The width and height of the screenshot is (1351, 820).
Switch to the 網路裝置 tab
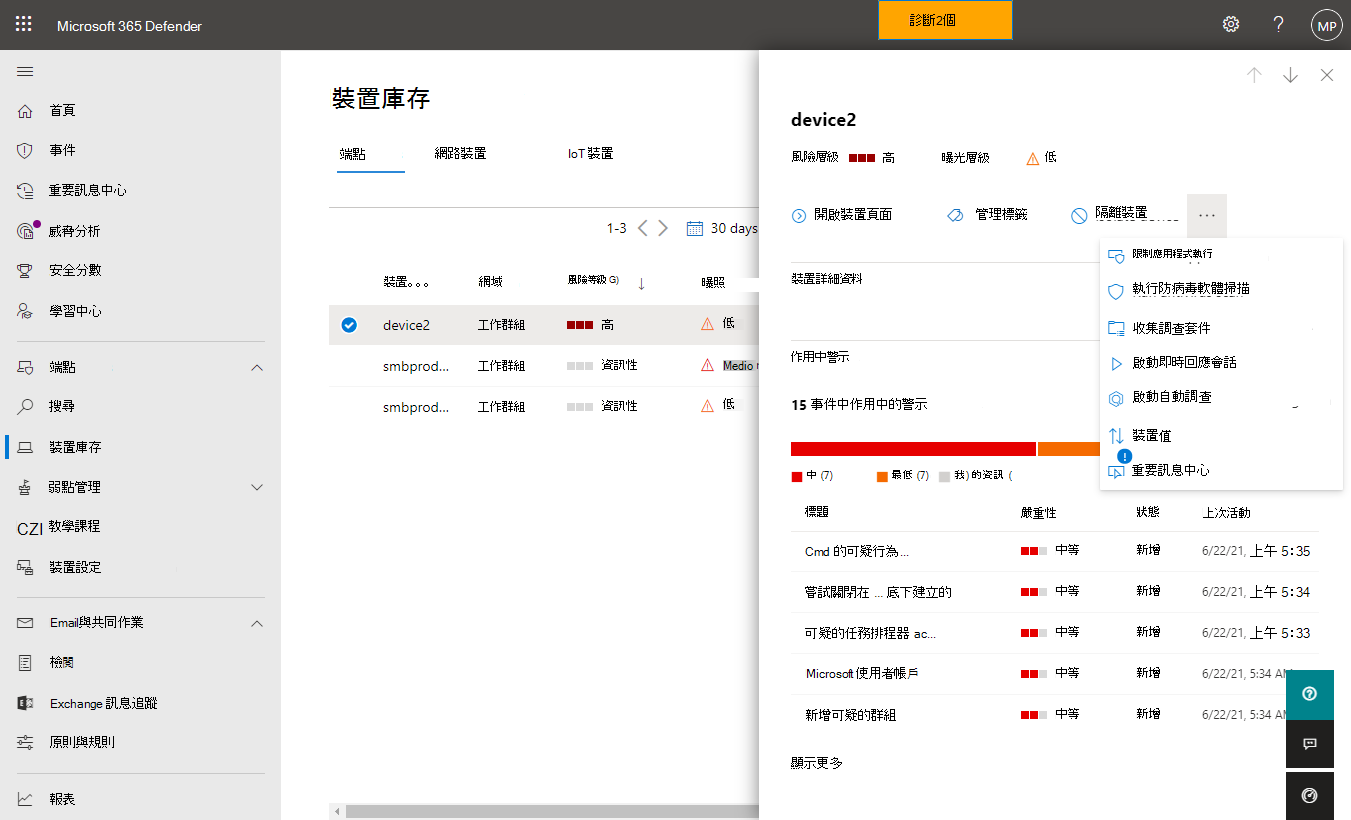[460, 154]
